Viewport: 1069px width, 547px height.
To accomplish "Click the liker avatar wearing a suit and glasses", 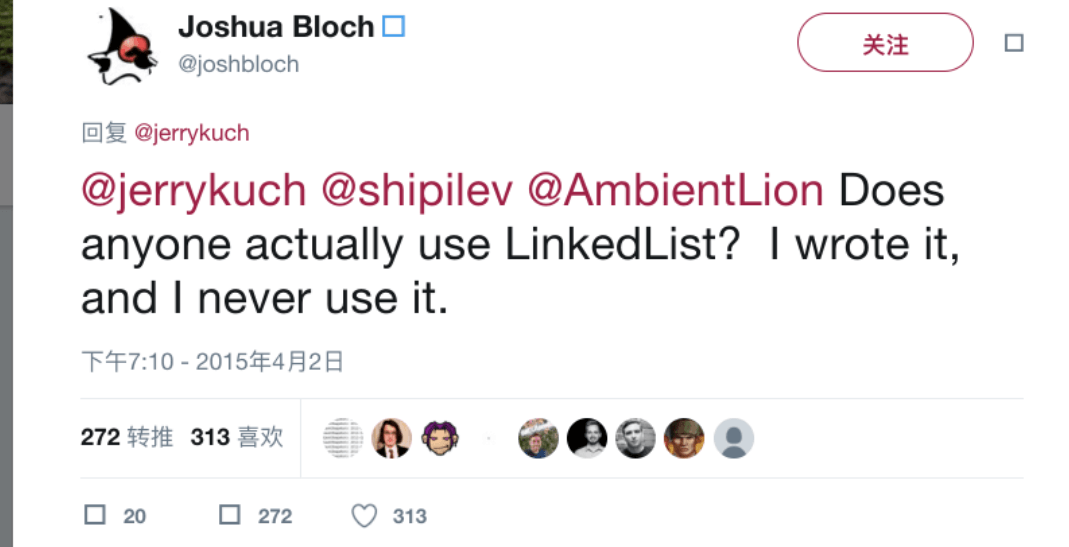I will 391,438.
